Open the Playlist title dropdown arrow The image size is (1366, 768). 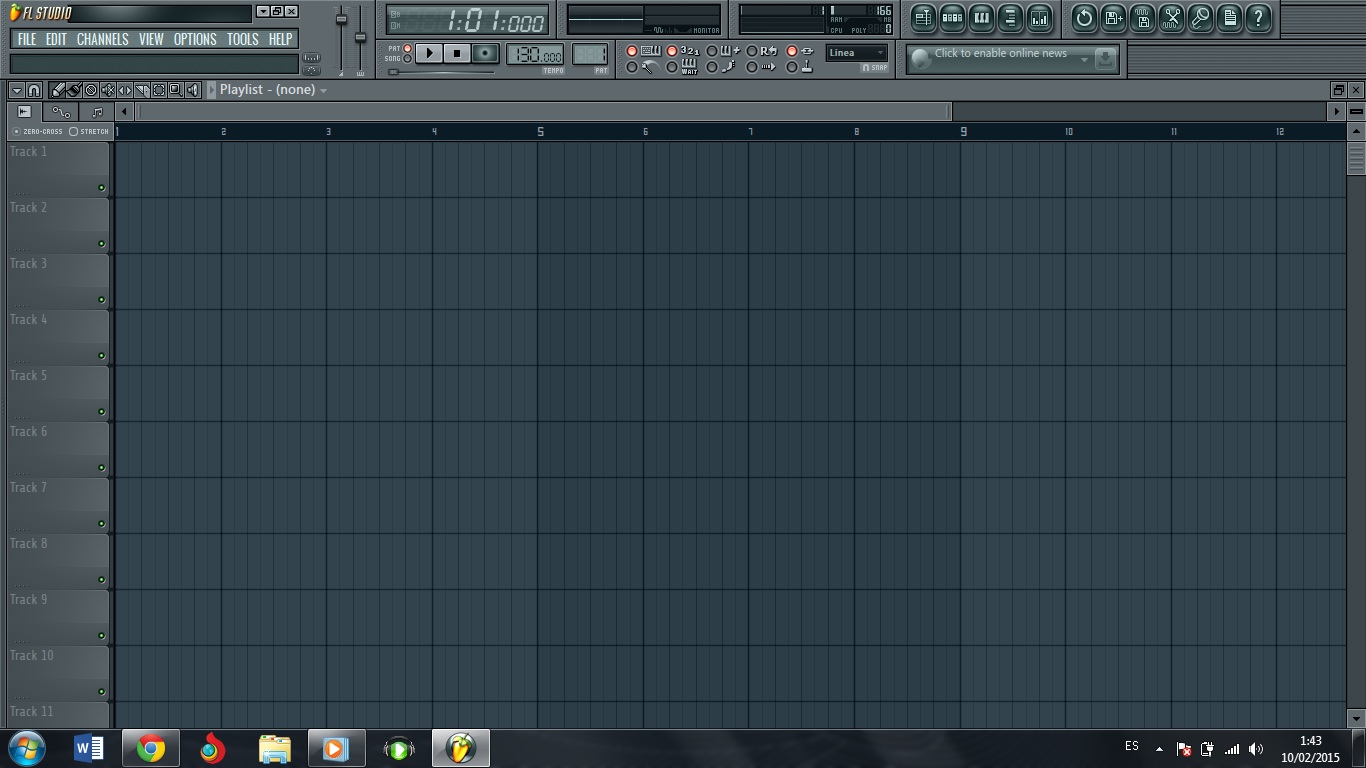[322, 90]
